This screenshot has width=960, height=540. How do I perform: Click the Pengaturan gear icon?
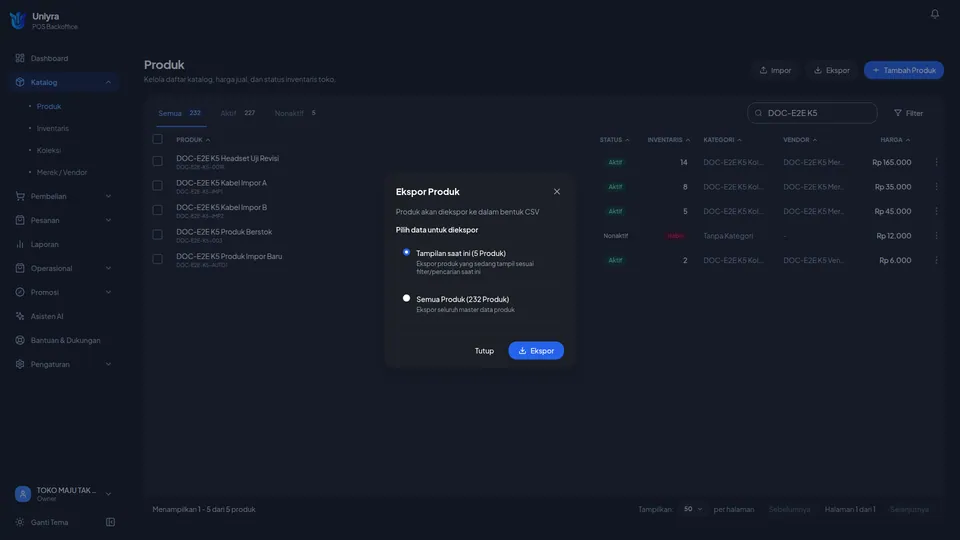20,364
